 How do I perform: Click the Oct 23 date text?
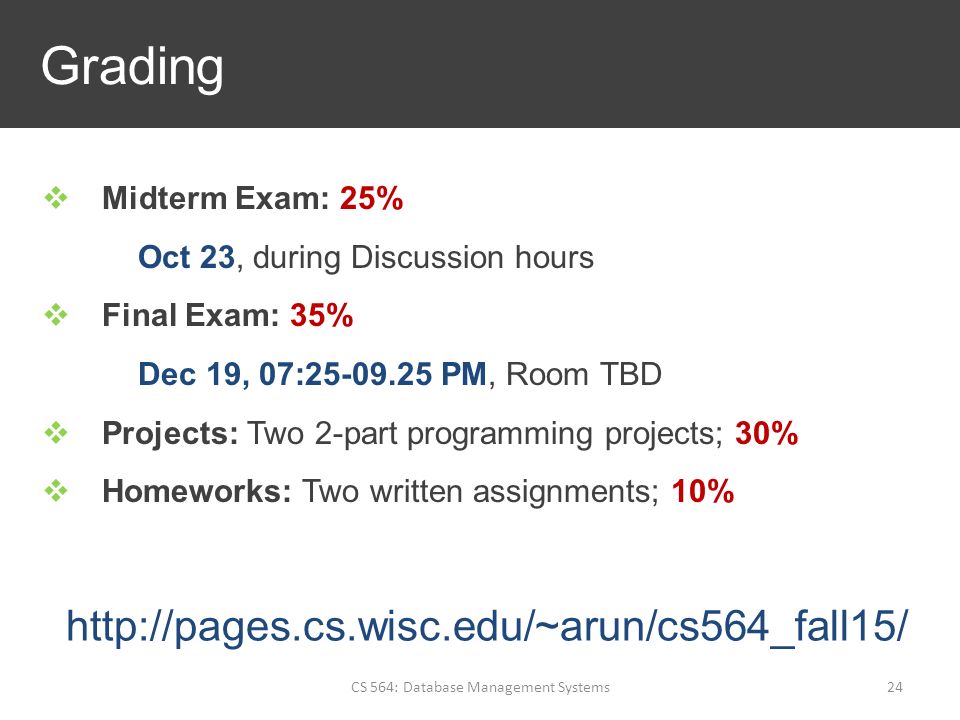click(x=187, y=257)
